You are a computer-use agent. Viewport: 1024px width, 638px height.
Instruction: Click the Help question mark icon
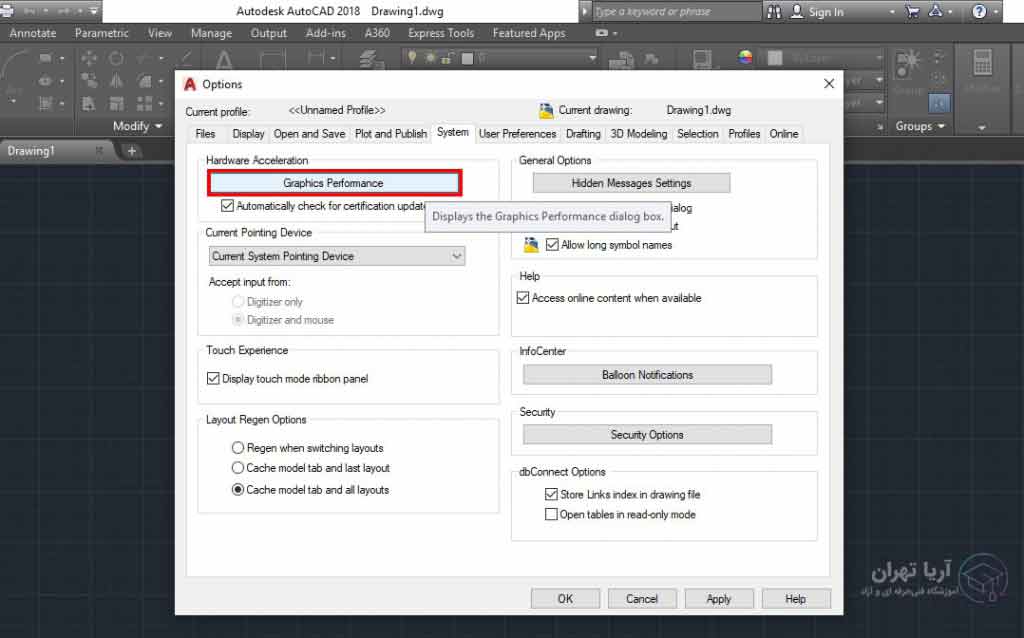pos(978,12)
